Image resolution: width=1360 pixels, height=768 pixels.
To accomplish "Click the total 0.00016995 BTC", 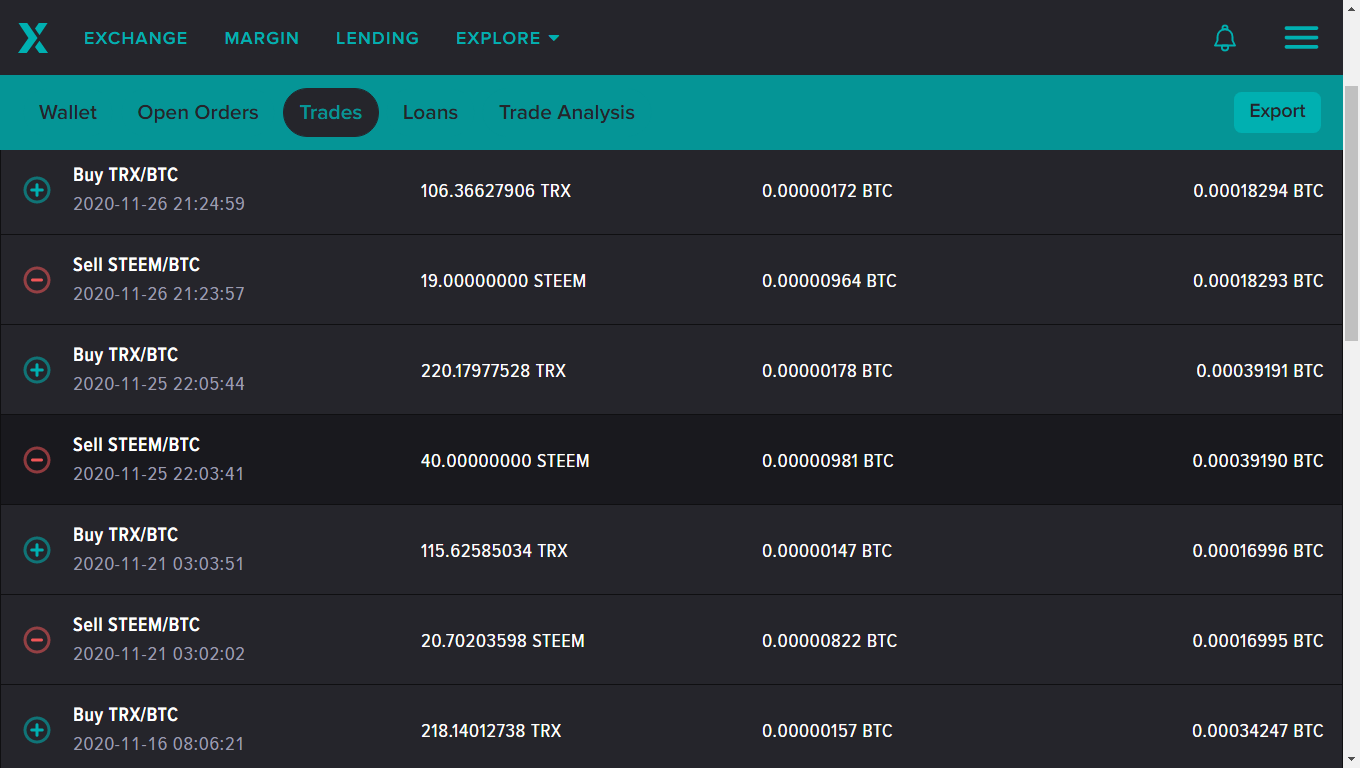I will (x=1258, y=640).
